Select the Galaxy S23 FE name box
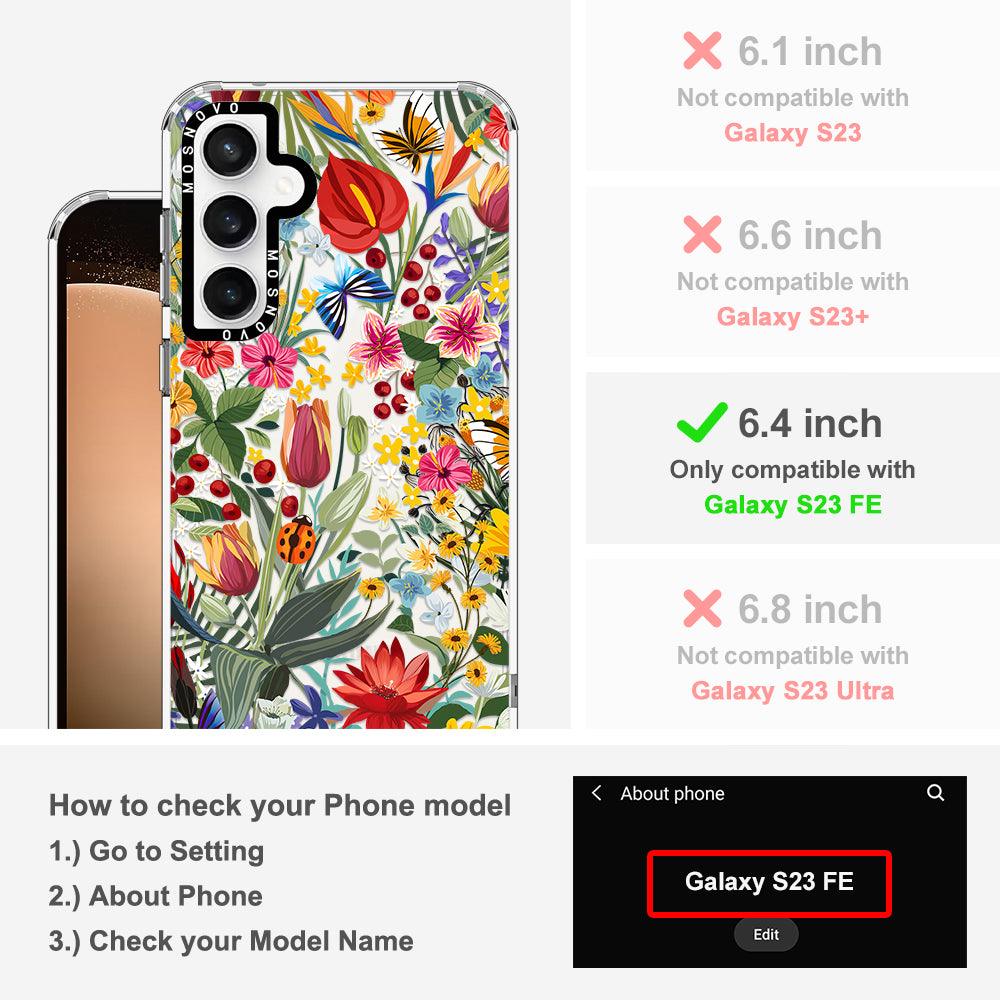 769,884
